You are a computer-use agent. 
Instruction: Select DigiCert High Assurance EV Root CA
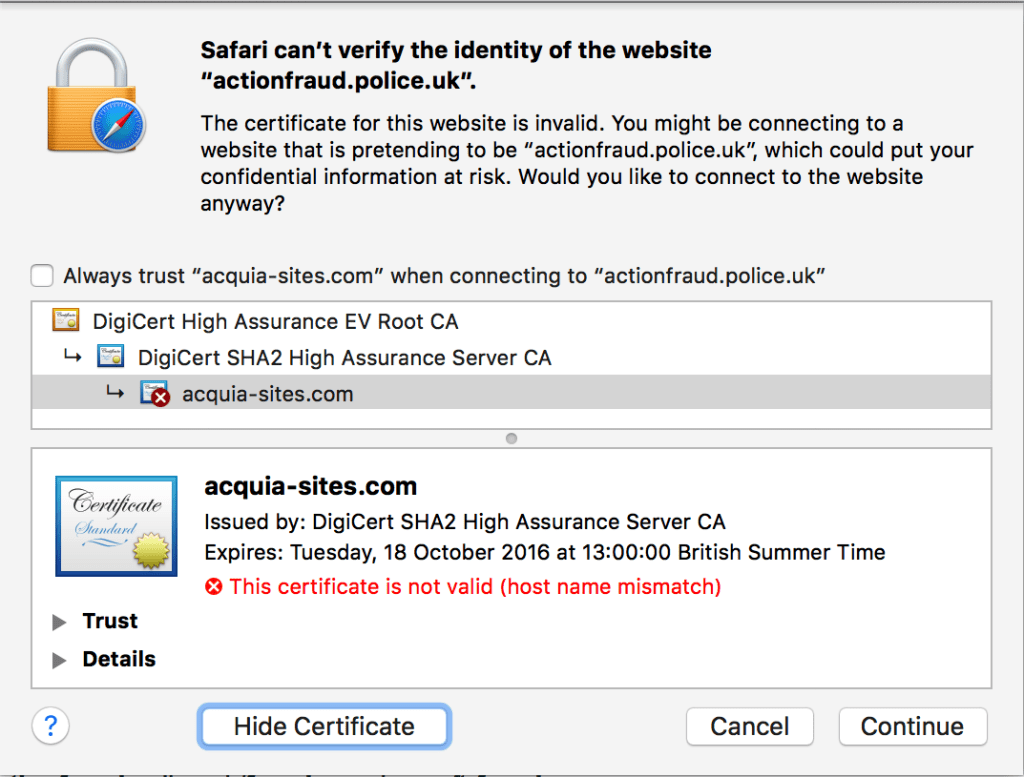coord(275,322)
